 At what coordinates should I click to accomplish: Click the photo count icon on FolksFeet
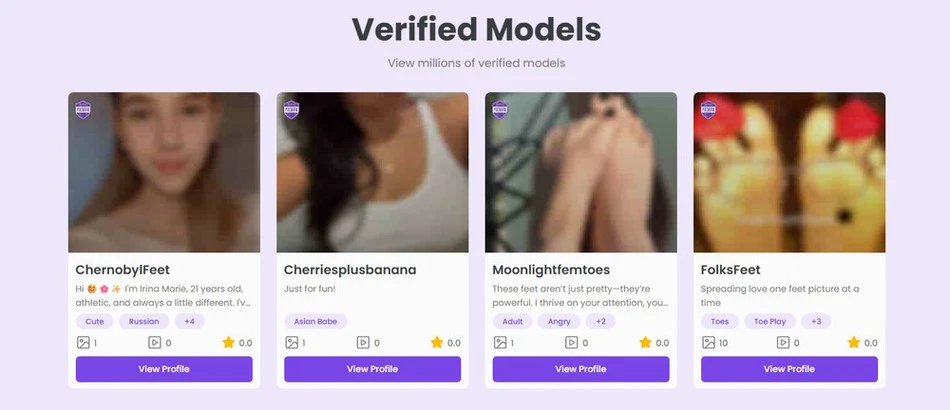(x=708, y=342)
